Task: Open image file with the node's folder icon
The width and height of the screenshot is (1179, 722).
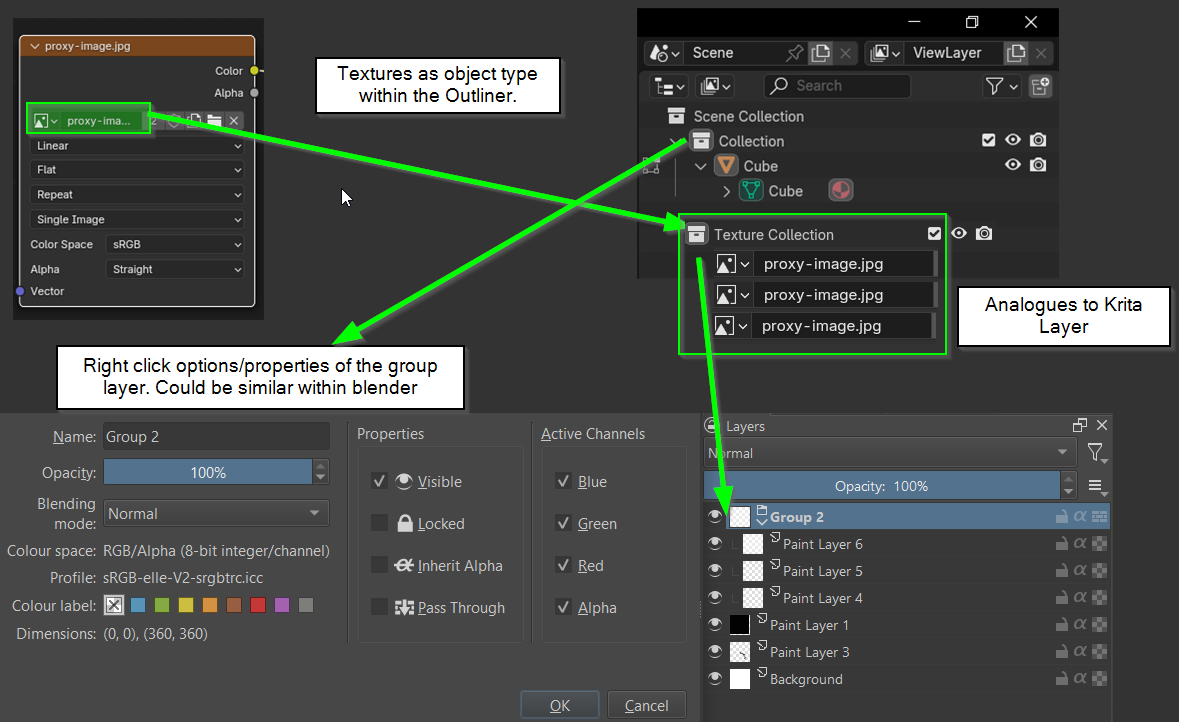Action: click(x=214, y=120)
